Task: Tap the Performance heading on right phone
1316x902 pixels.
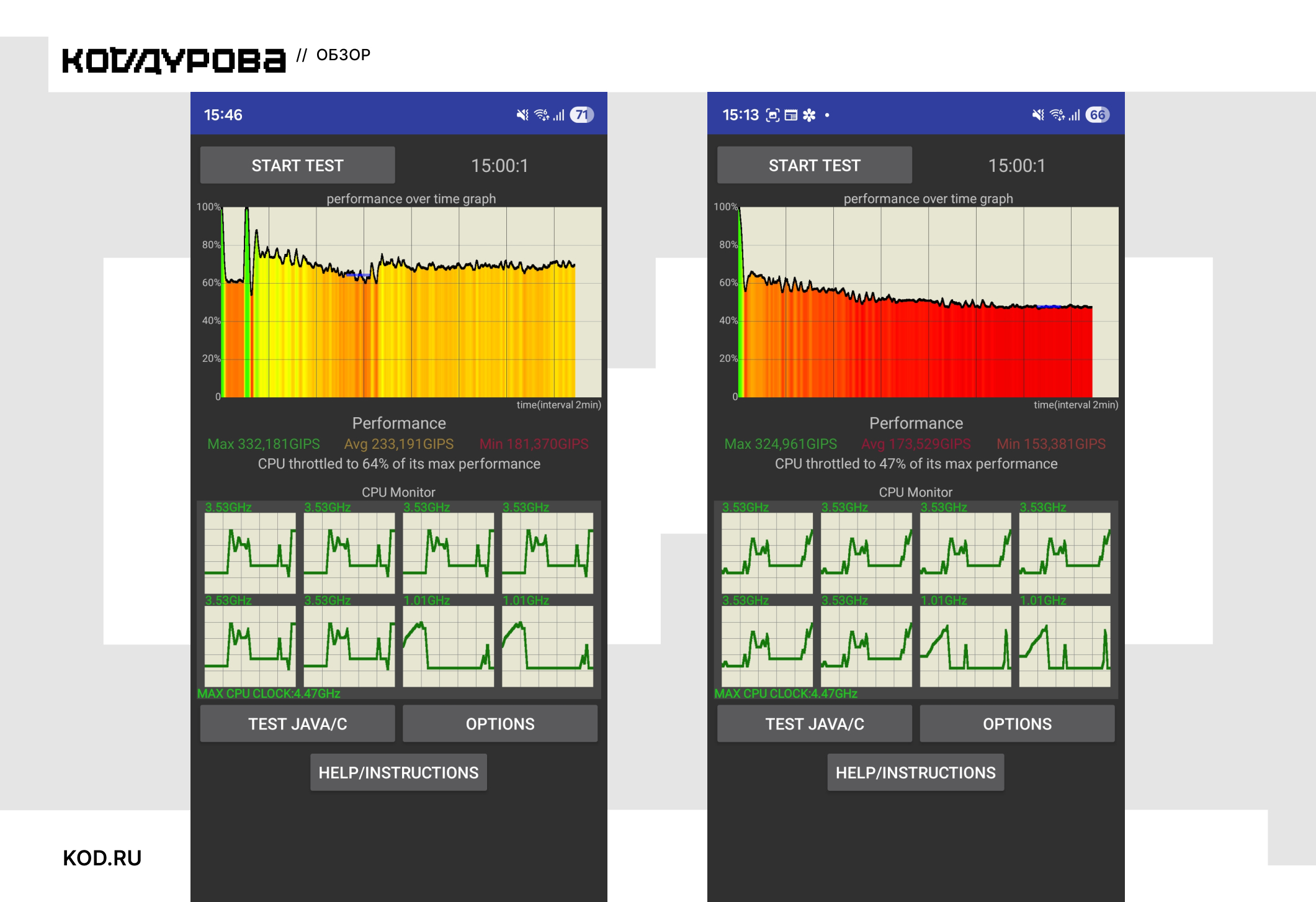Action: tap(916, 423)
